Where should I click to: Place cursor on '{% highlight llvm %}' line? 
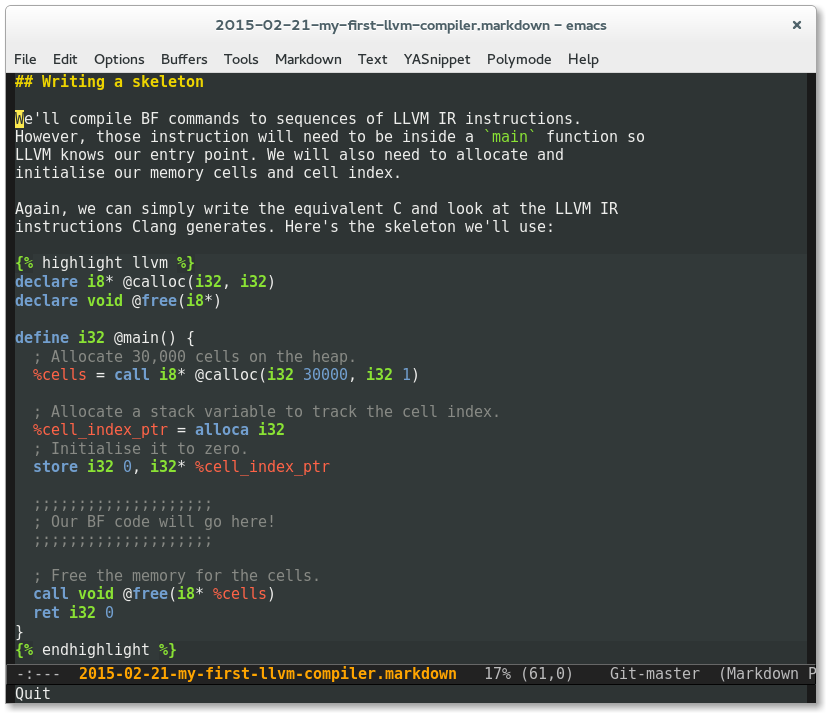click(104, 263)
